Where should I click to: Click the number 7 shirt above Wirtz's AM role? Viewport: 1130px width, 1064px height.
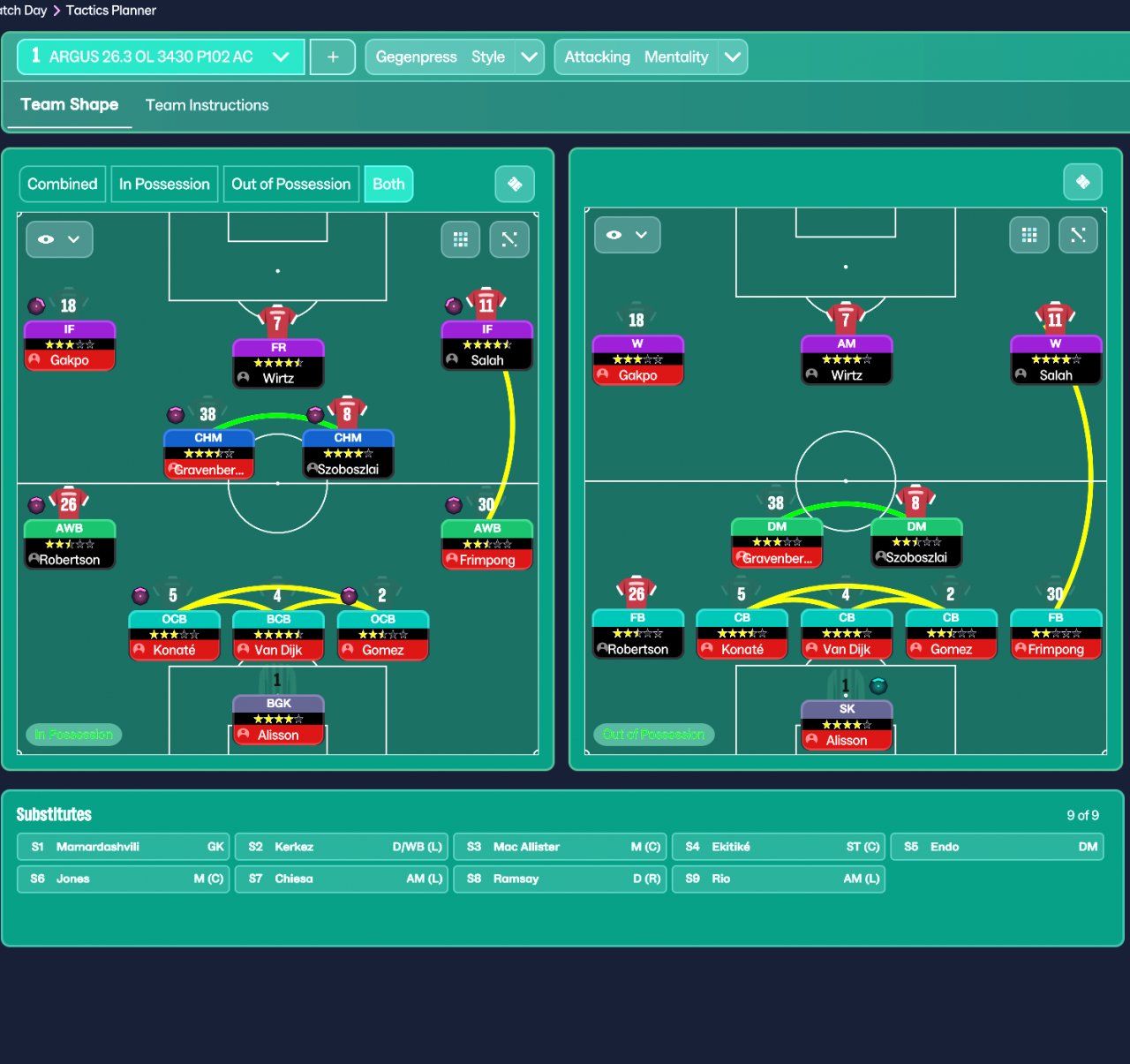coord(846,317)
